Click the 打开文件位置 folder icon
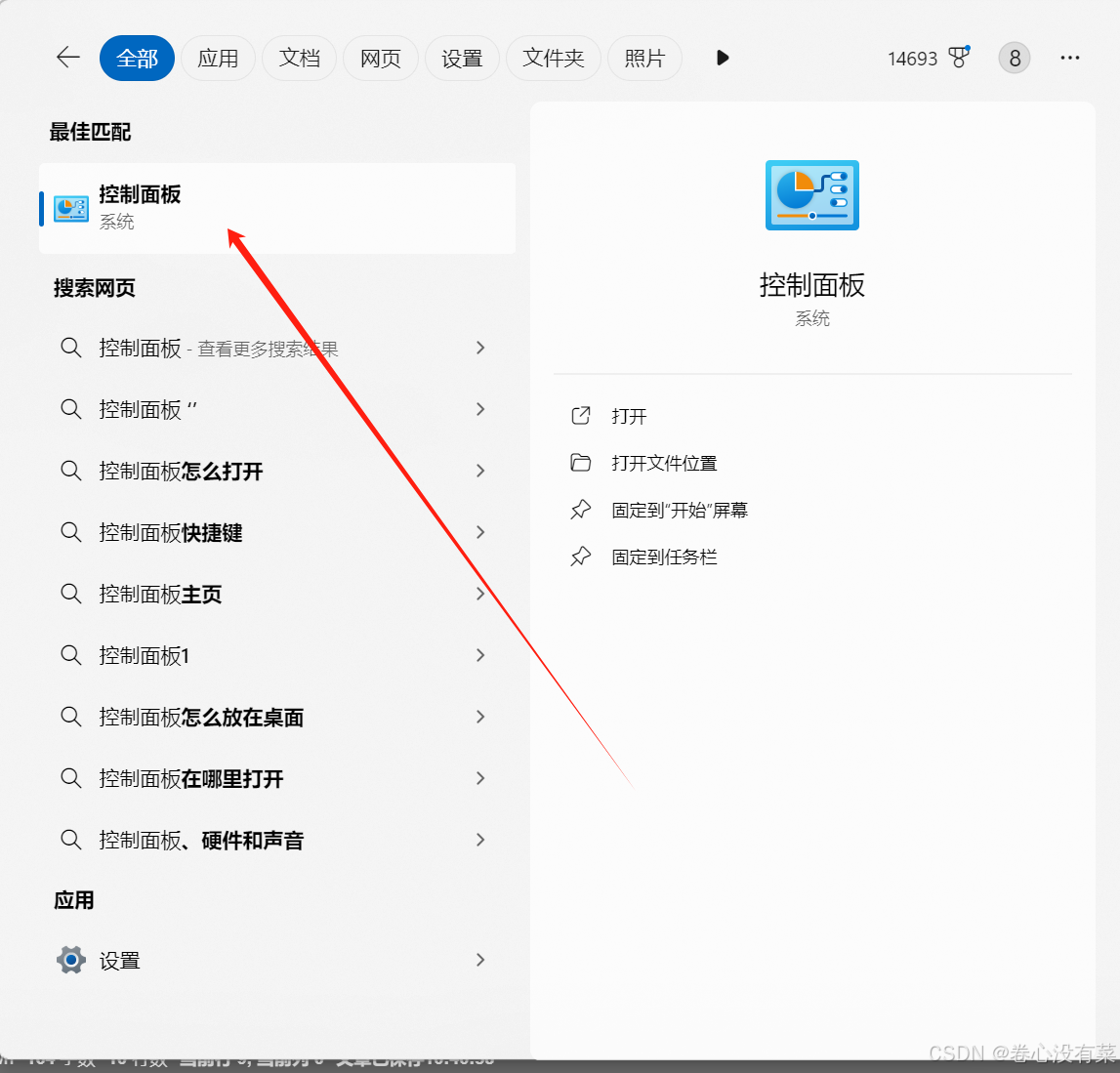The height and width of the screenshot is (1073, 1120). click(x=579, y=463)
